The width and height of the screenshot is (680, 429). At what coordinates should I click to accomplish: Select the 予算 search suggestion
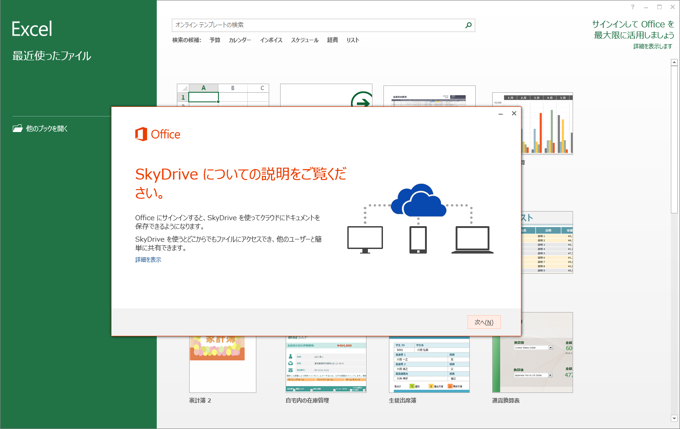point(215,40)
